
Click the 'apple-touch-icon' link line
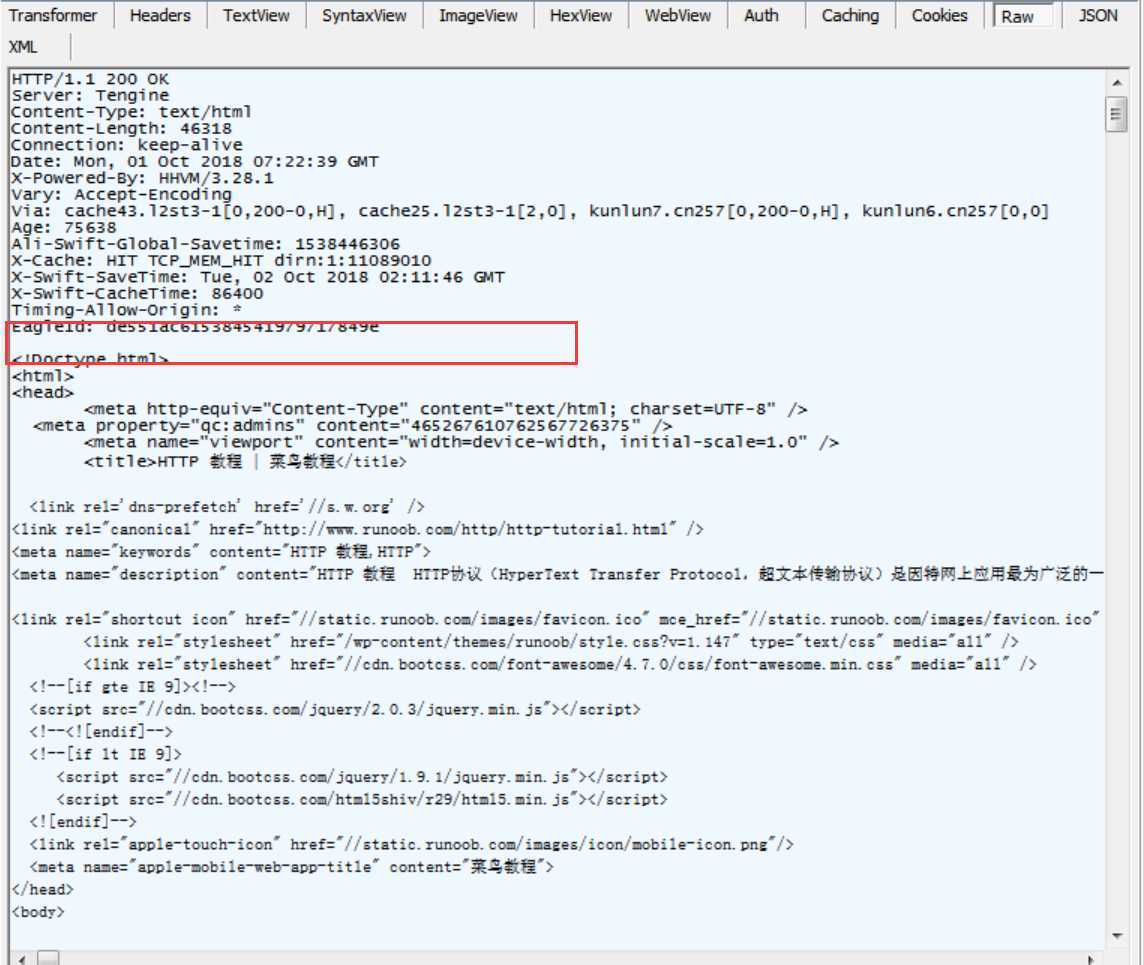click(x=411, y=845)
